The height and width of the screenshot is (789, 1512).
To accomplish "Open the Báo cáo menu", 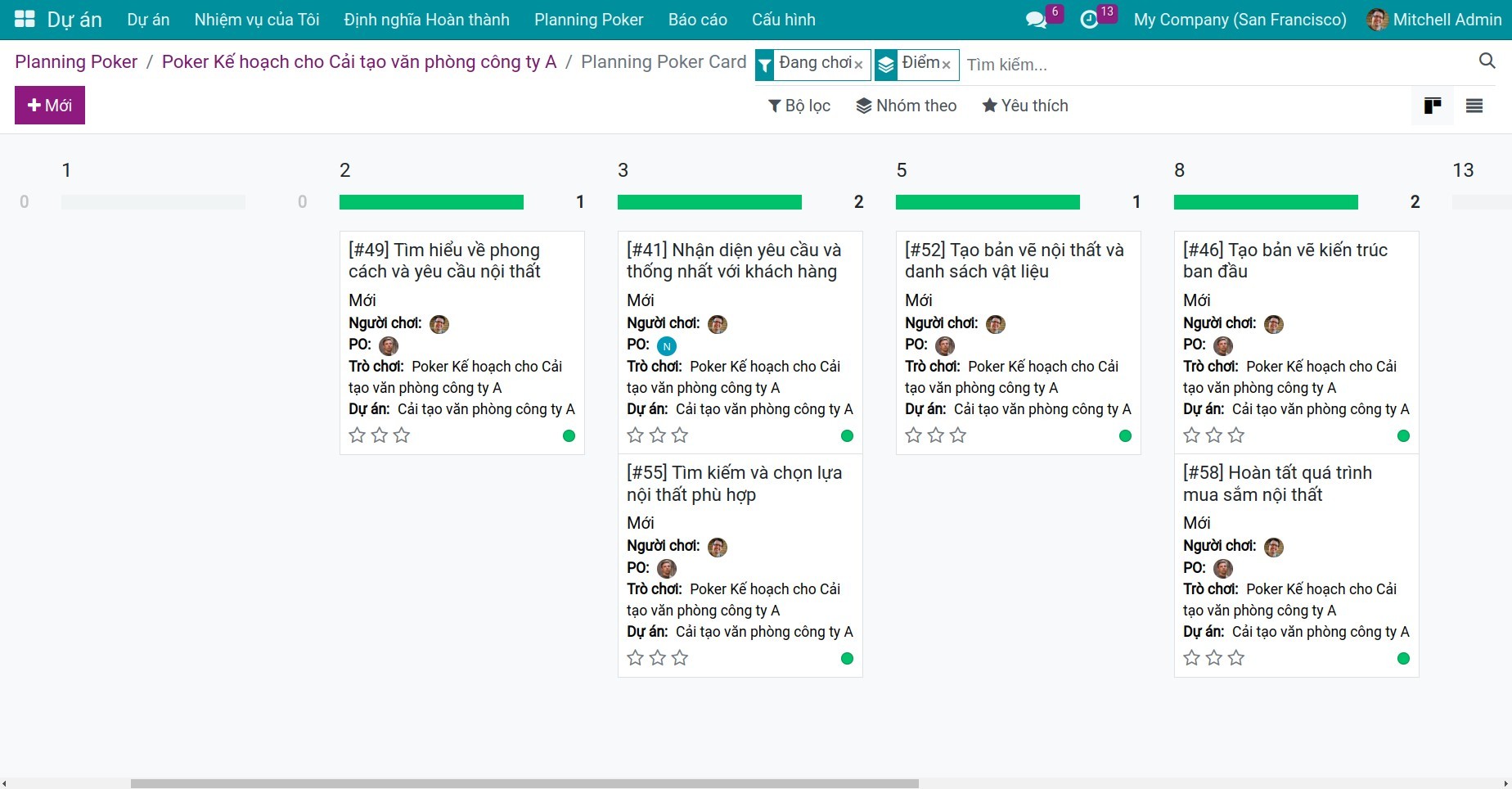I will click(x=698, y=20).
